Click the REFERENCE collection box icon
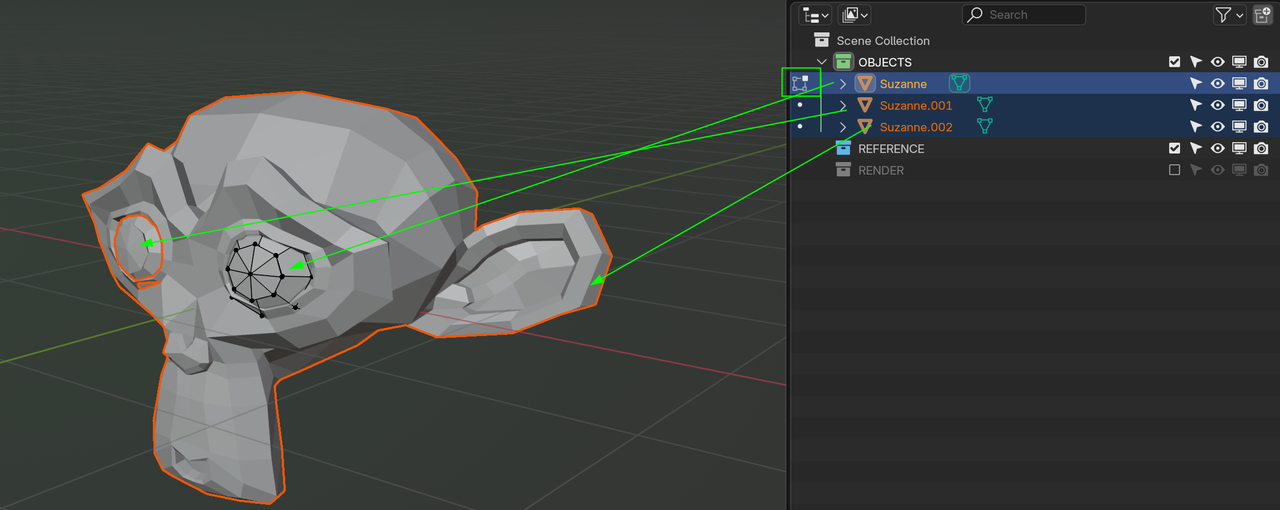Viewport: 1280px width, 510px height. pyautogui.click(x=843, y=149)
